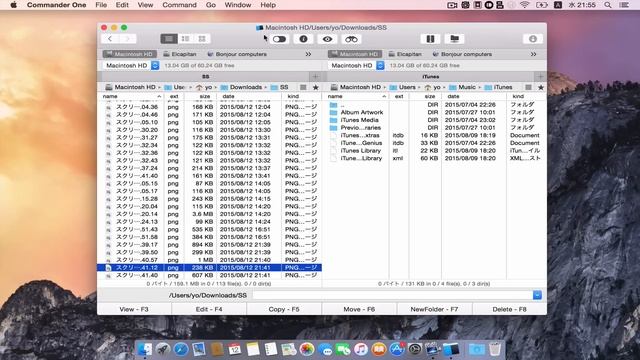Expand right panel drives overflow chevron
The image size is (640, 360).
click(x=533, y=54)
